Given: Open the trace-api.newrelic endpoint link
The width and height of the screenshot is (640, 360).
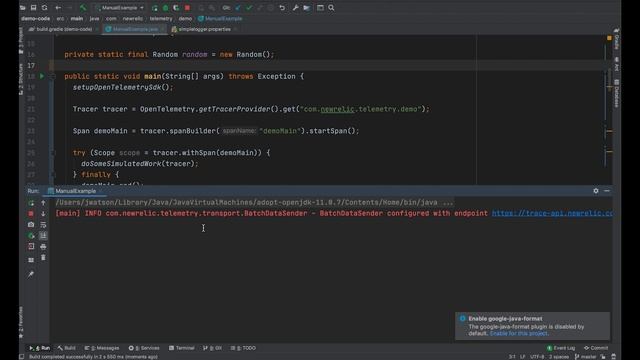Looking at the screenshot, I should (552, 213).
